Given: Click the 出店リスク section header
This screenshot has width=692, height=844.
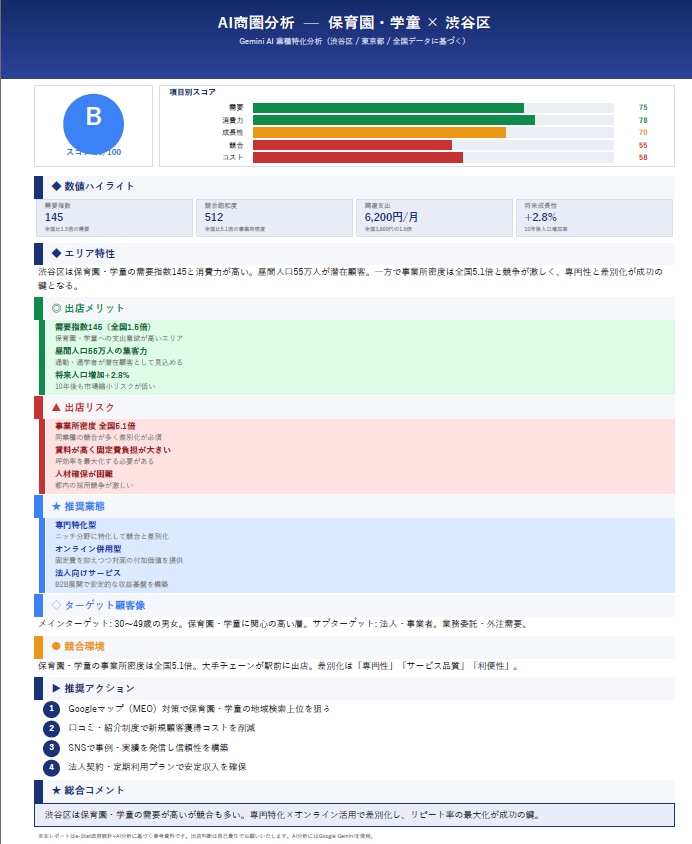Looking at the screenshot, I should pos(354,407).
